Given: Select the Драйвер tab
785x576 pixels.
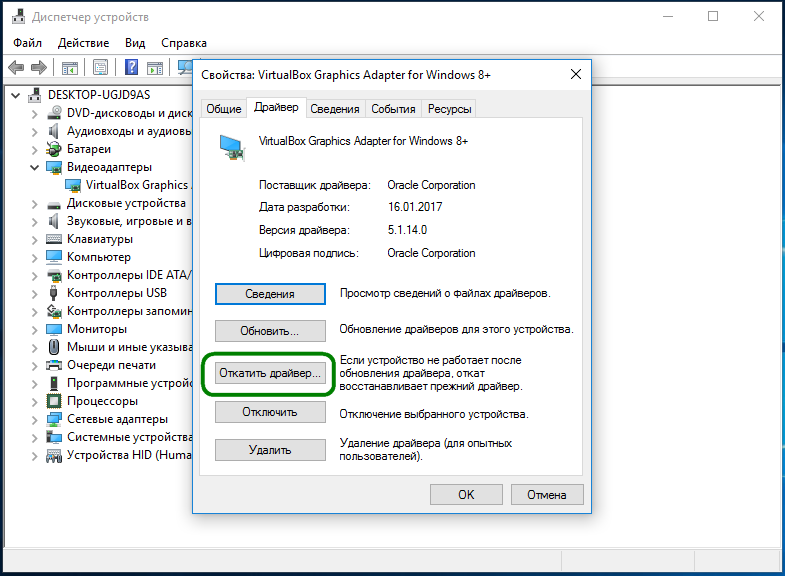Looking at the screenshot, I should click(276, 107).
